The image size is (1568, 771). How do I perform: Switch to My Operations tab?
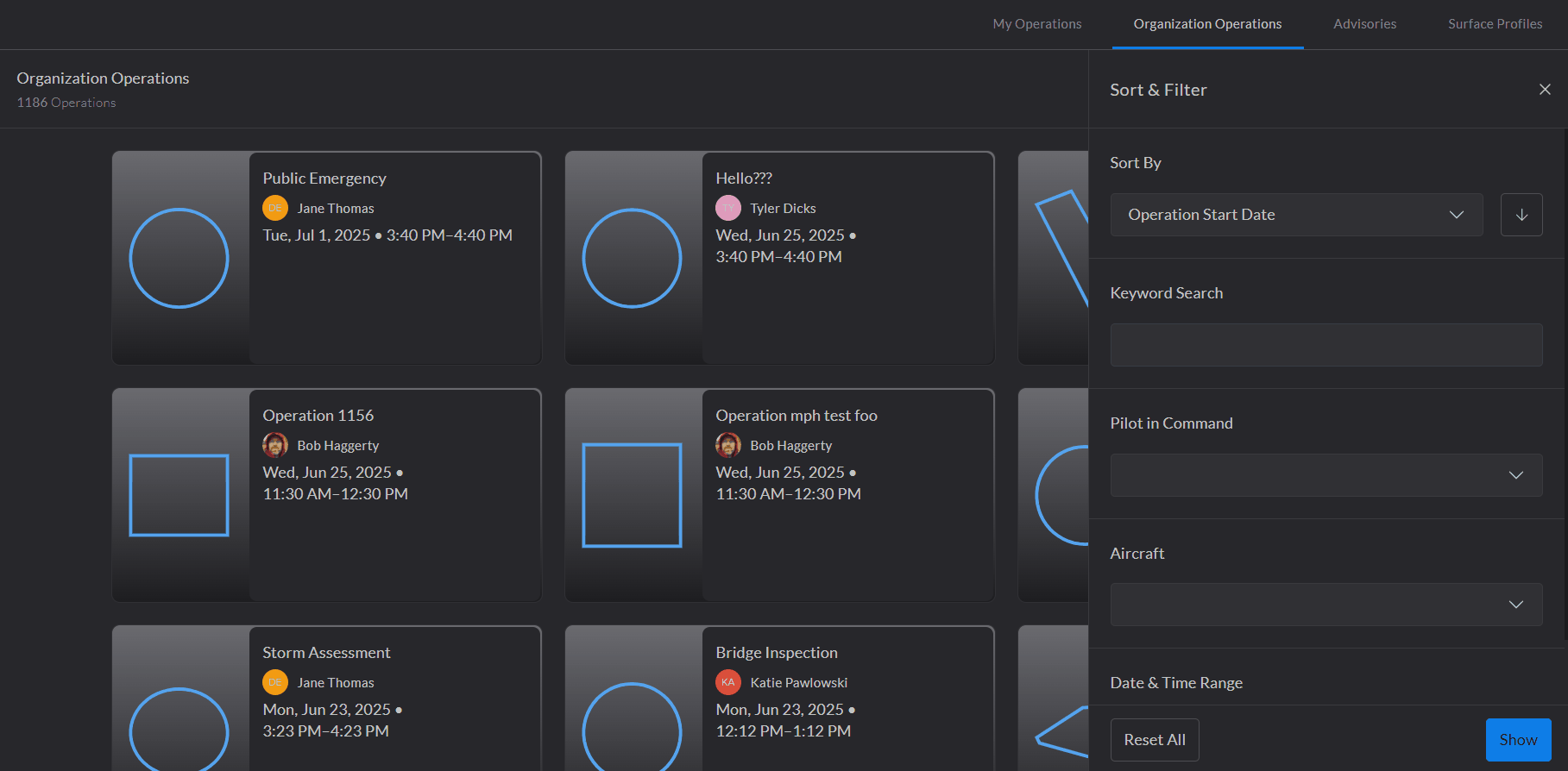(x=1036, y=24)
